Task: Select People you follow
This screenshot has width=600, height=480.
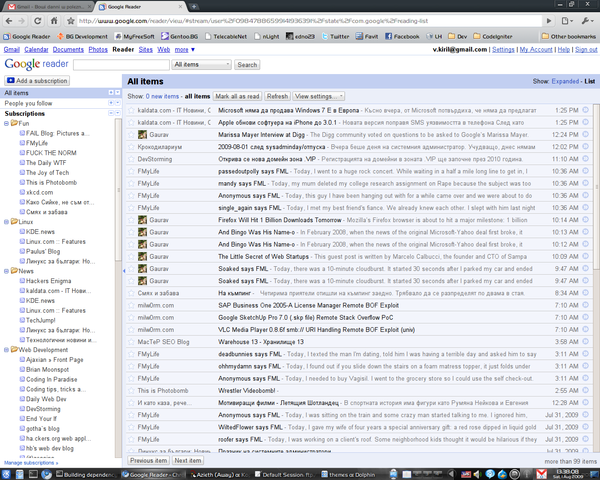Action: 28,103
